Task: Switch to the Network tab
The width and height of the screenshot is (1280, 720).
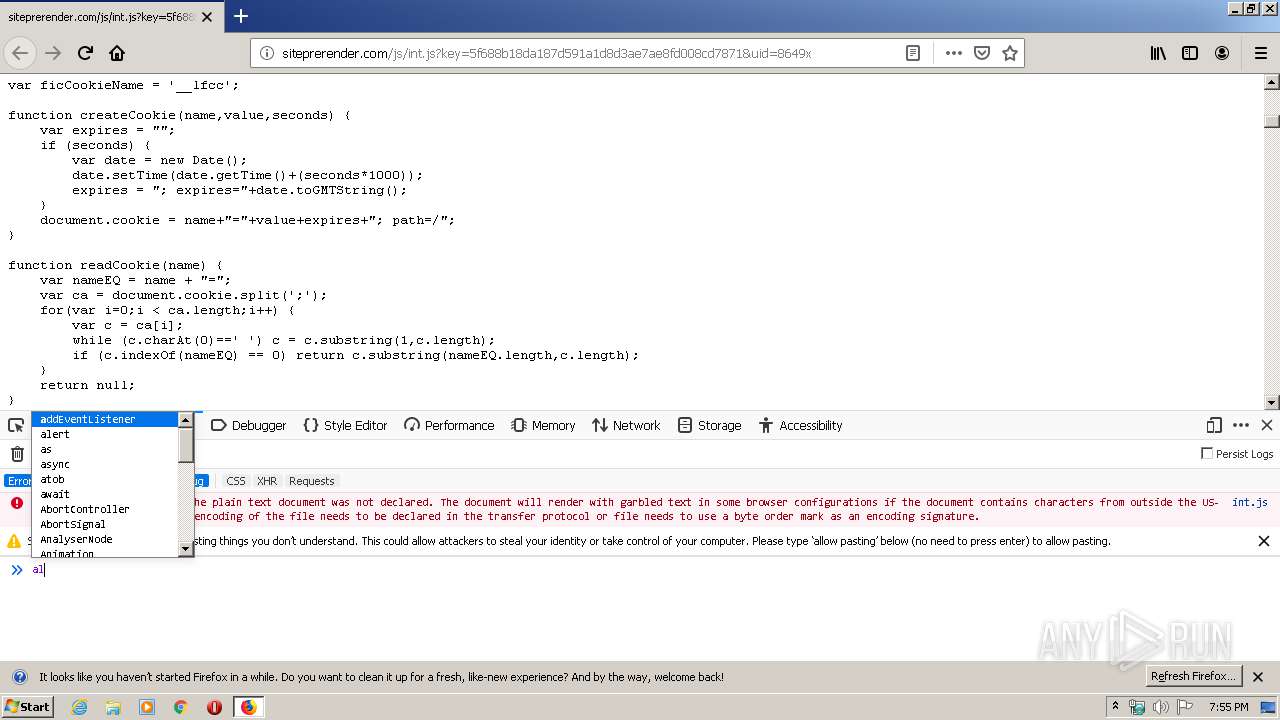Action: coord(626,425)
